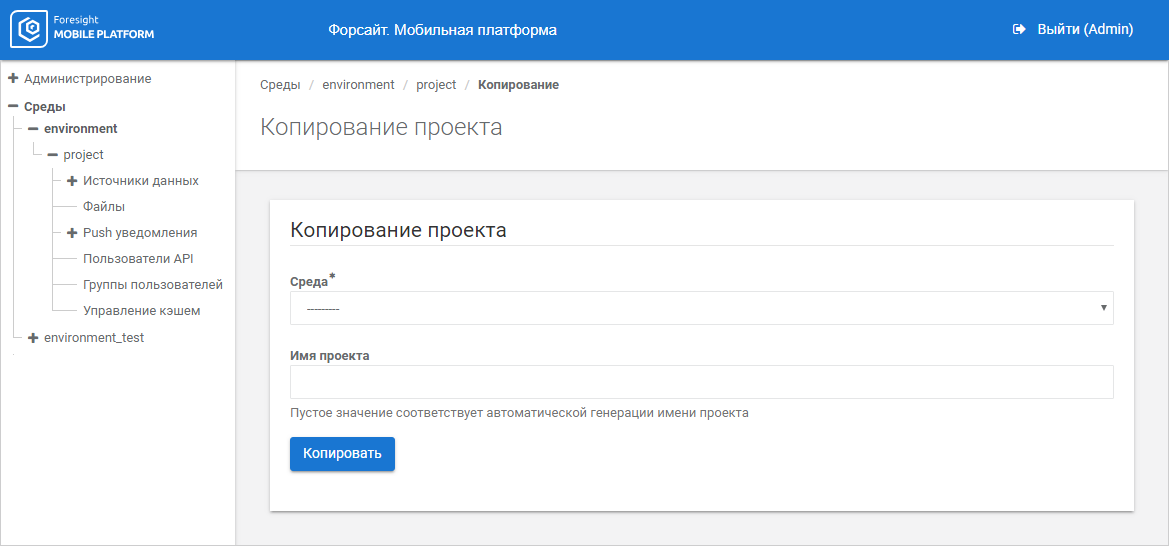The image size is (1169, 546).
Task: Click the Foresight Mobile Platform logo
Action: click(x=82, y=29)
